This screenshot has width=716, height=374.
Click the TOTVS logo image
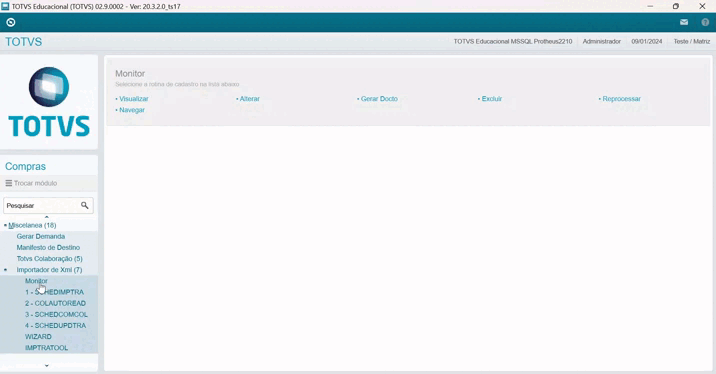coord(49,102)
